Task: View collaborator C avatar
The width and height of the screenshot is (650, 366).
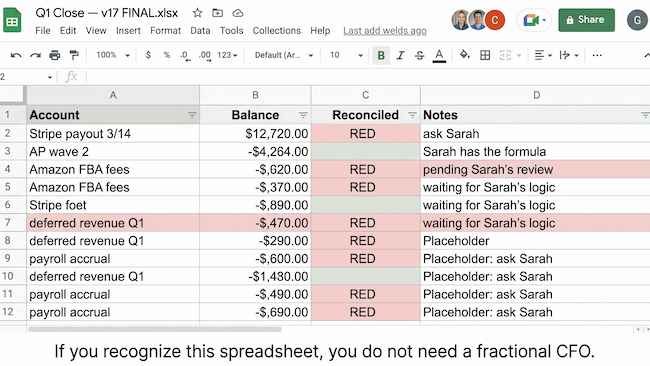Action: [x=495, y=20]
